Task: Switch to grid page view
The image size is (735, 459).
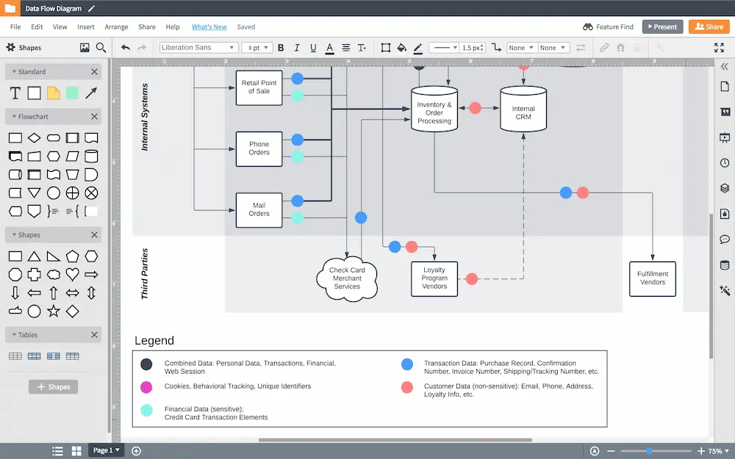Action: (76, 451)
